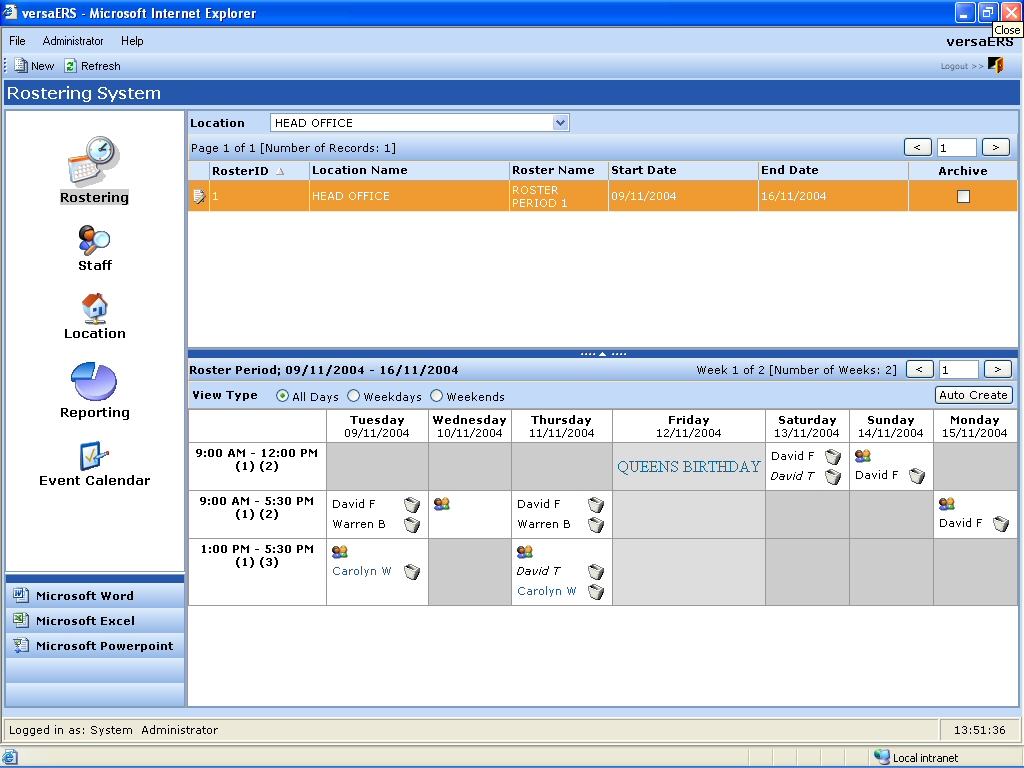Delete David T from Thursday 1:00 PM-5:30 PM shift
The image size is (1024, 768).
tap(596, 572)
